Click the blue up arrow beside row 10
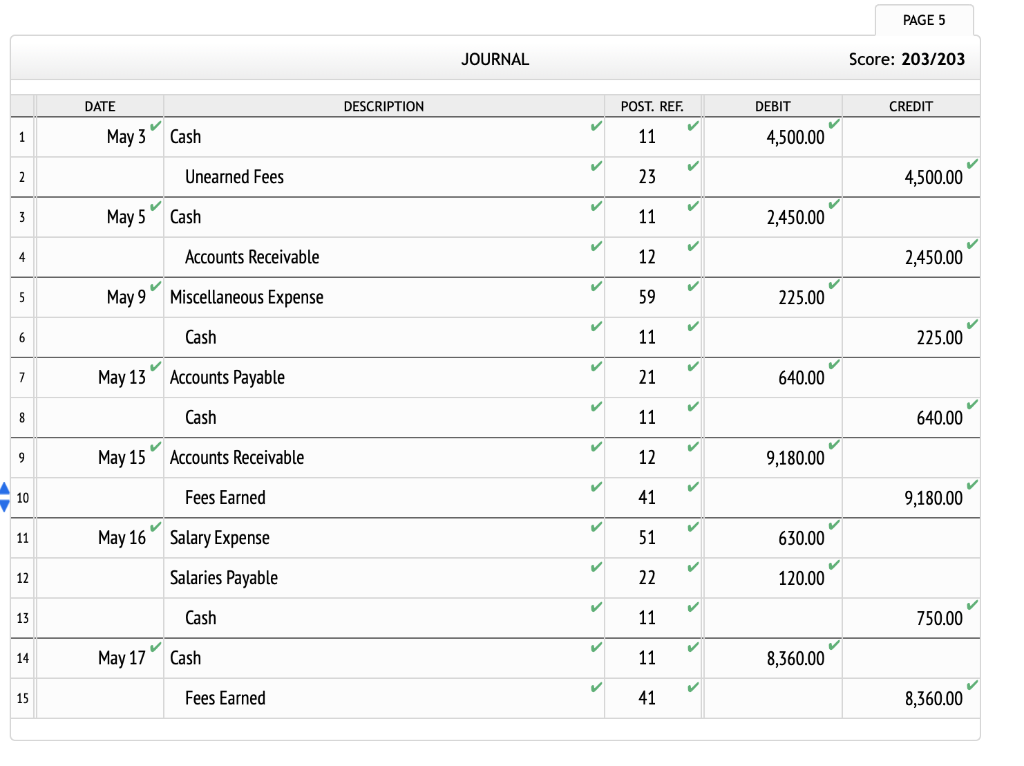This screenshot has height=766, width=1024. tap(6, 489)
